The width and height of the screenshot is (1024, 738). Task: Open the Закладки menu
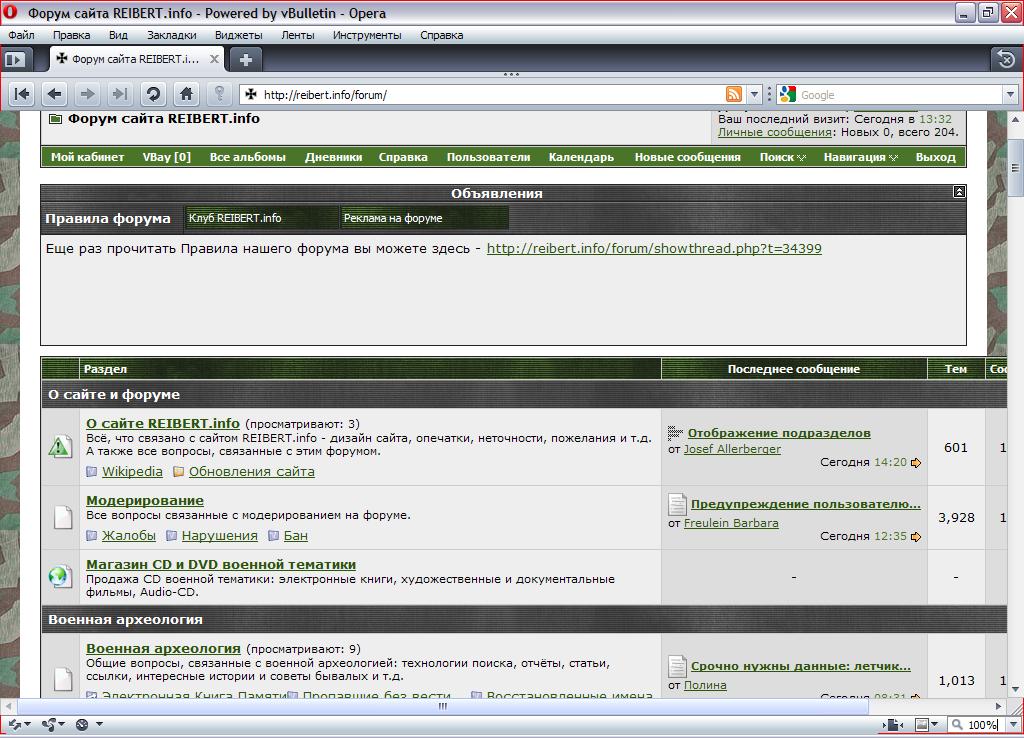[x=172, y=35]
